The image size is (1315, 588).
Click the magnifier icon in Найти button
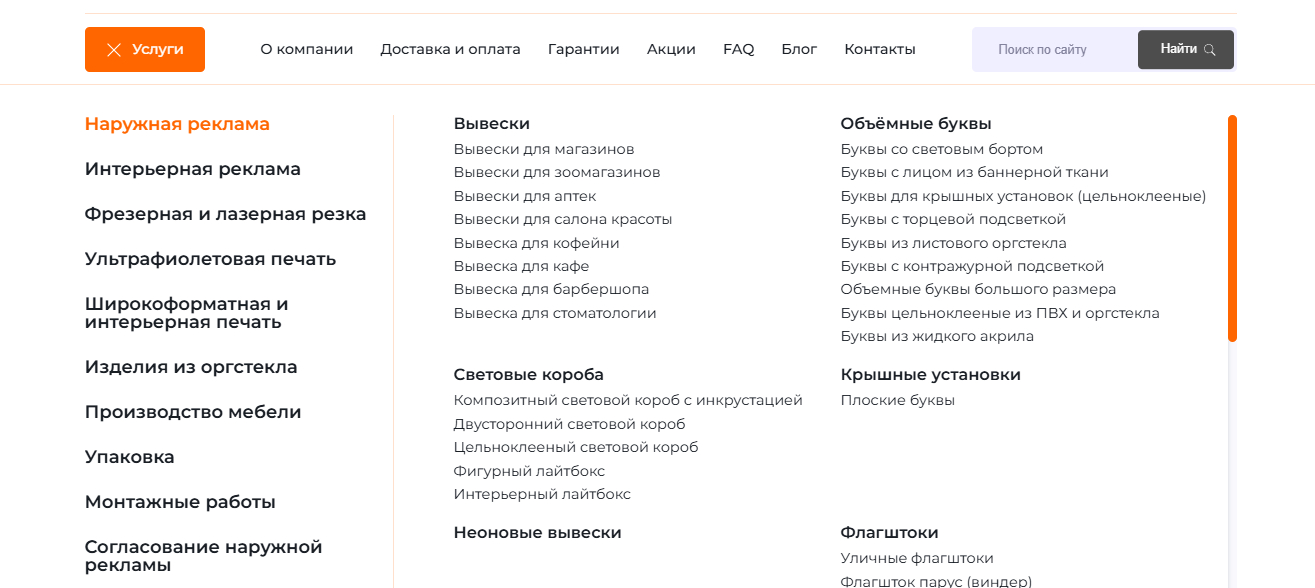click(x=1210, y=50)
